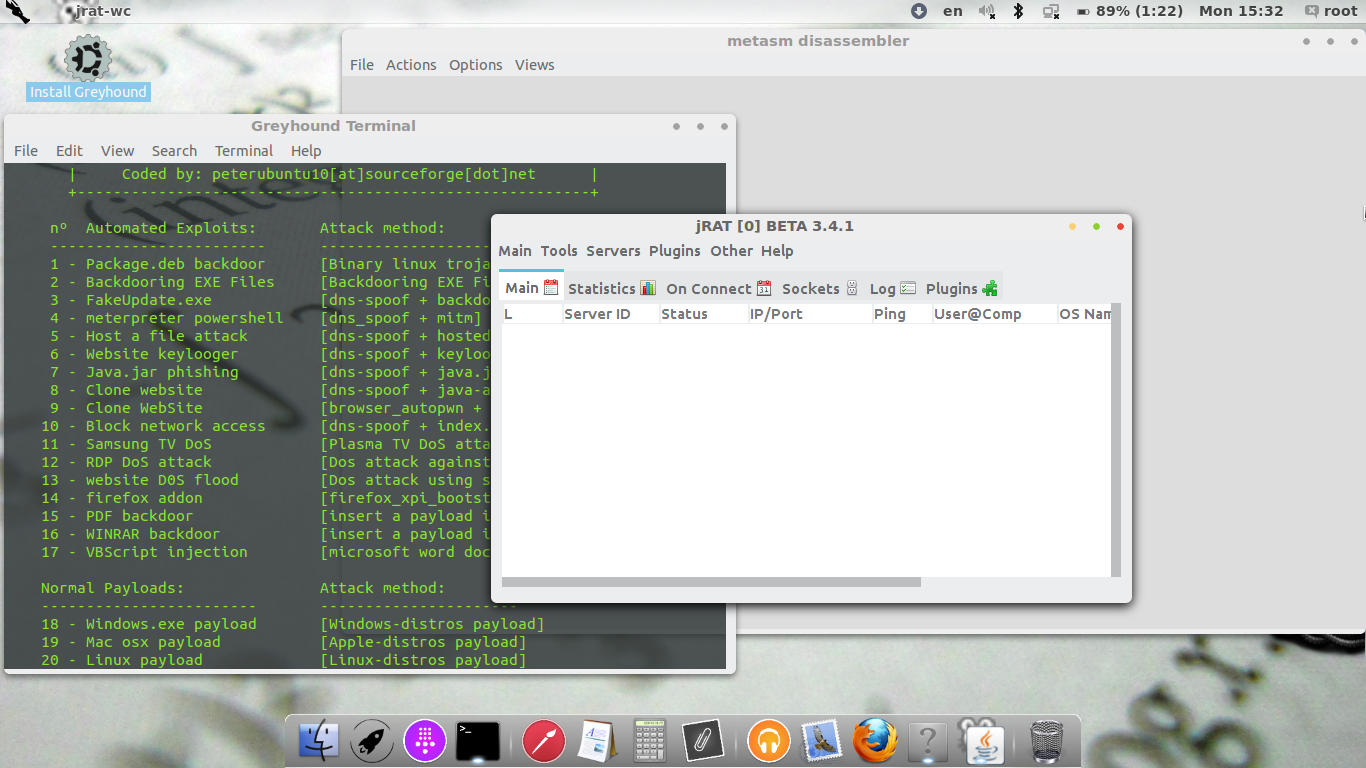Sort by the User@Comp column header
The image size is (1366, 768).
[x=994, y=314]
